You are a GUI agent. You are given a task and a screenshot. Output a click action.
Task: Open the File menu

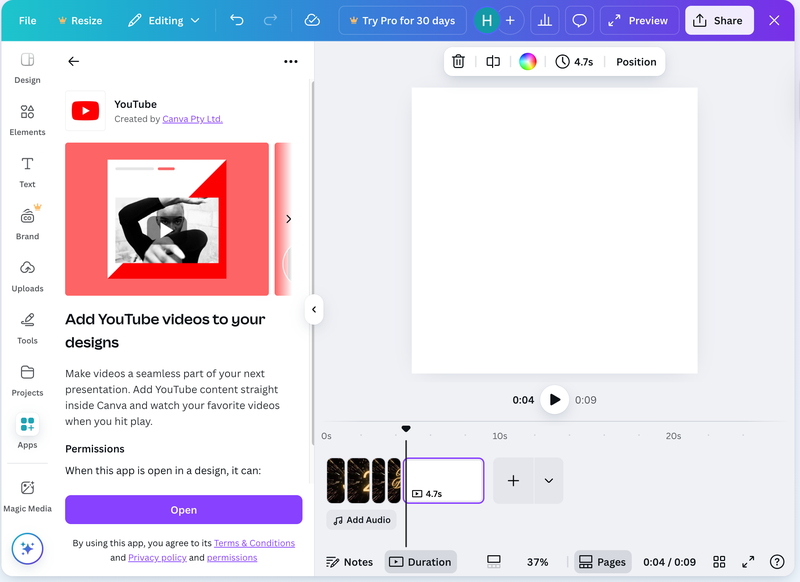pyautogui.click(x=27, y=20)
